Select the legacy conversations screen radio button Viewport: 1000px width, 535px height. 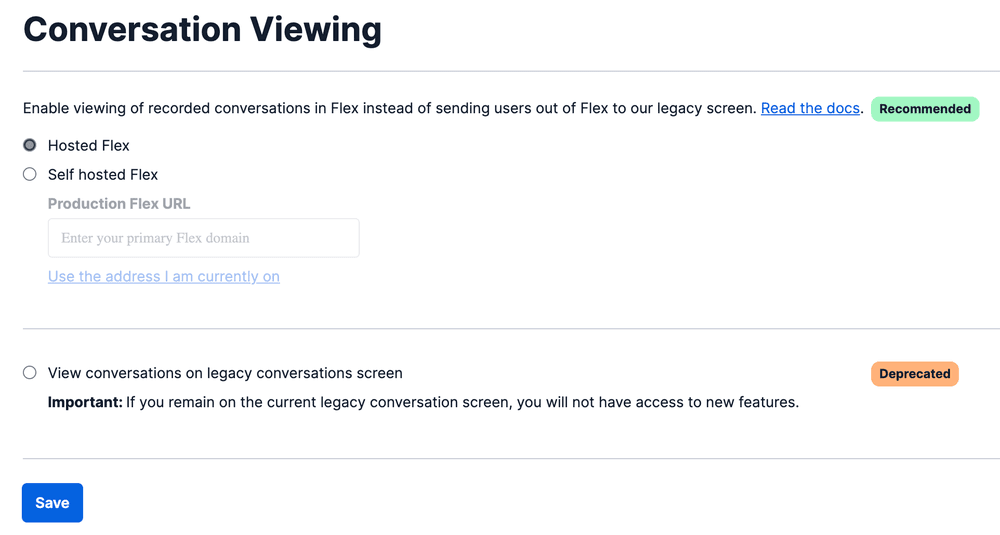pos(30,373)
